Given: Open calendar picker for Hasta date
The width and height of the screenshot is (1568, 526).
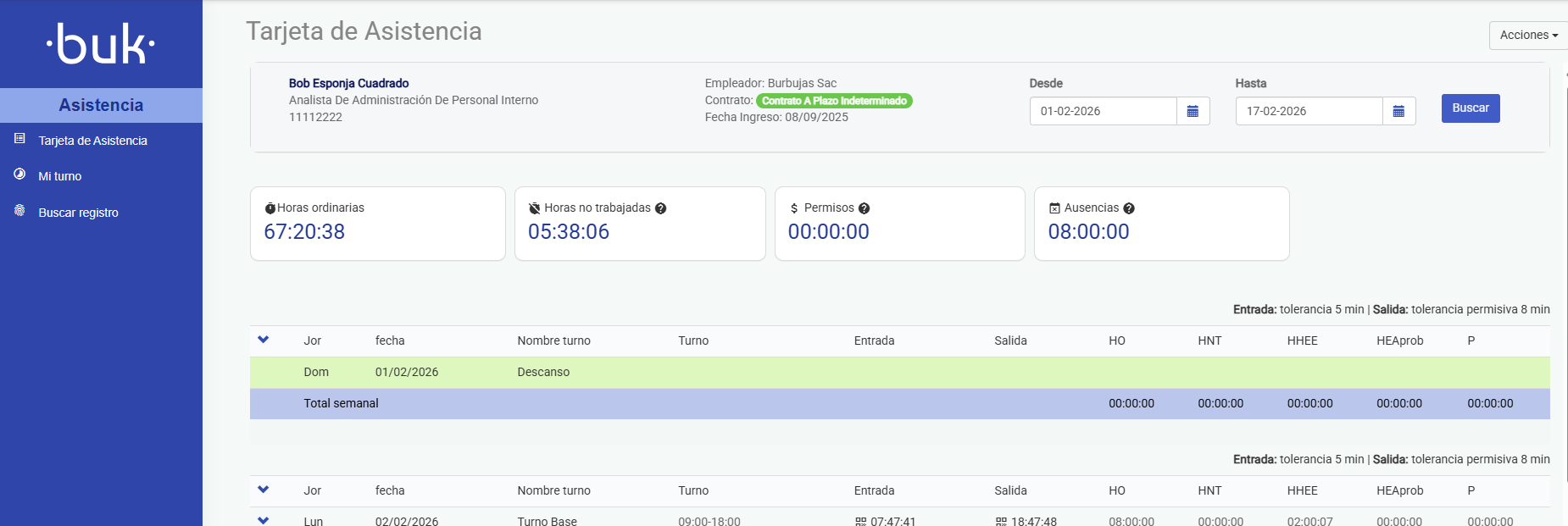Looking at the screenshot, I should (x=1398, y=111).
